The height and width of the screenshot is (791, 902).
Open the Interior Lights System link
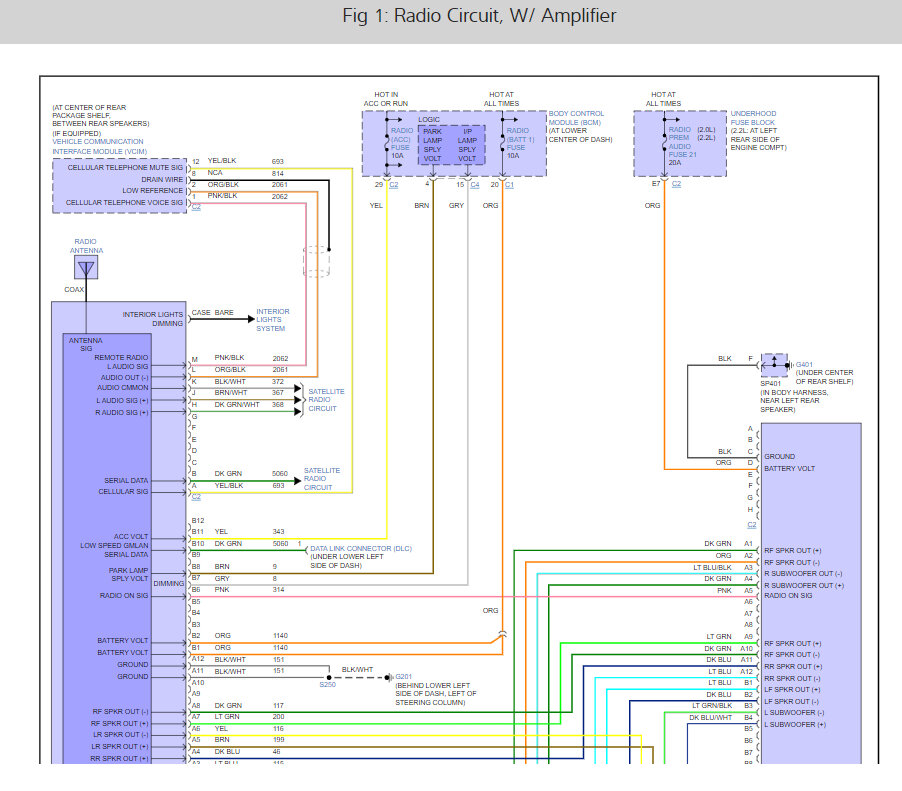point(273,320)
